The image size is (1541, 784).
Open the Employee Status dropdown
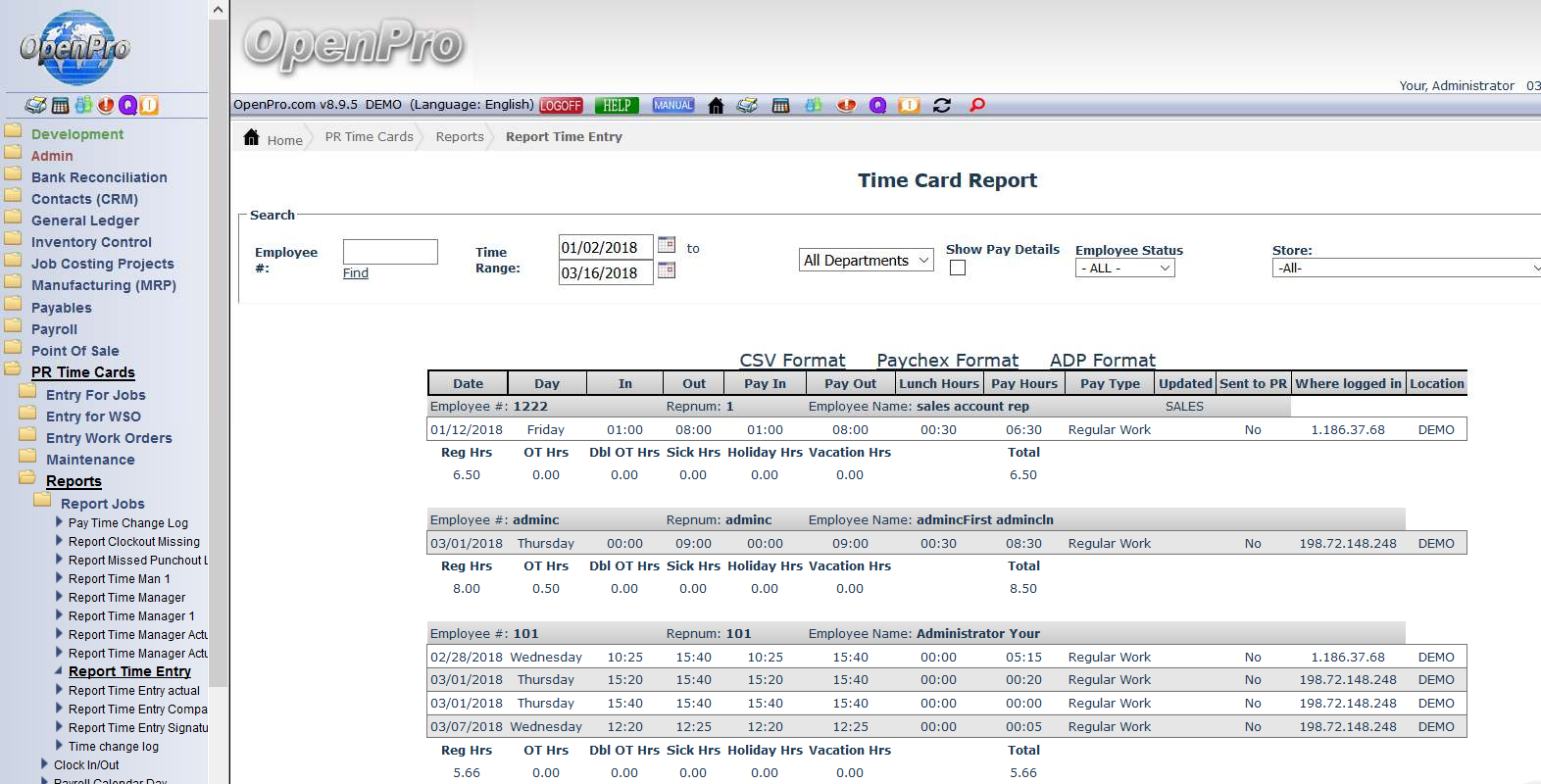(1124, 269)
